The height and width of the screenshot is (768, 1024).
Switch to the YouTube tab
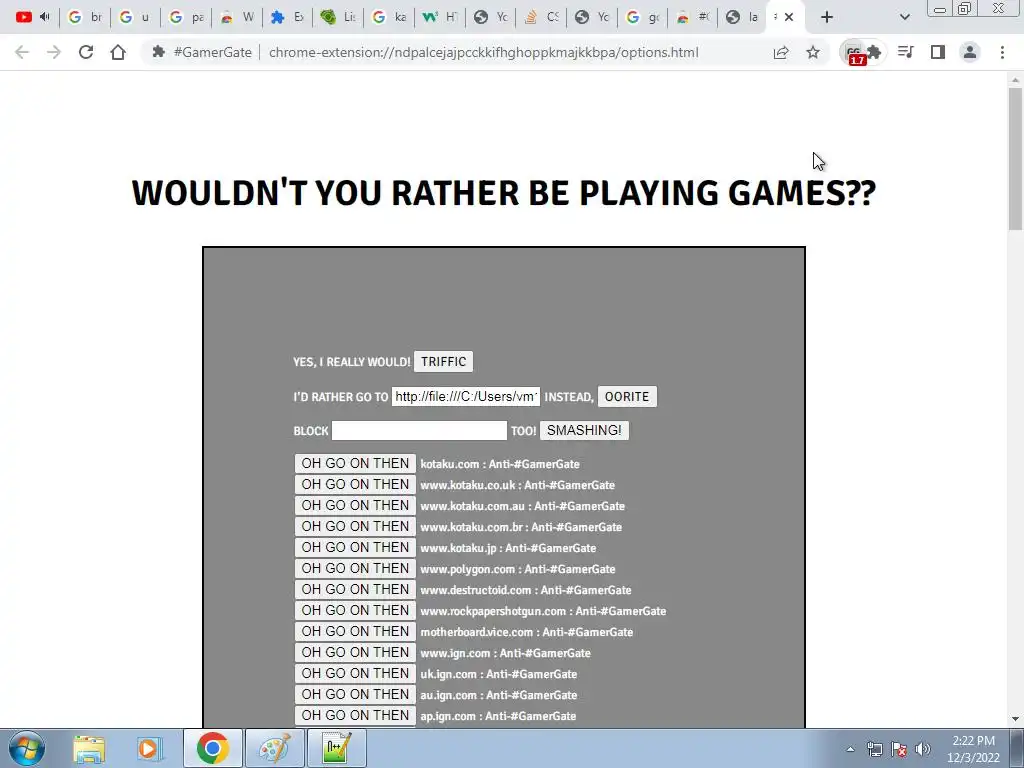coord(24,17)
